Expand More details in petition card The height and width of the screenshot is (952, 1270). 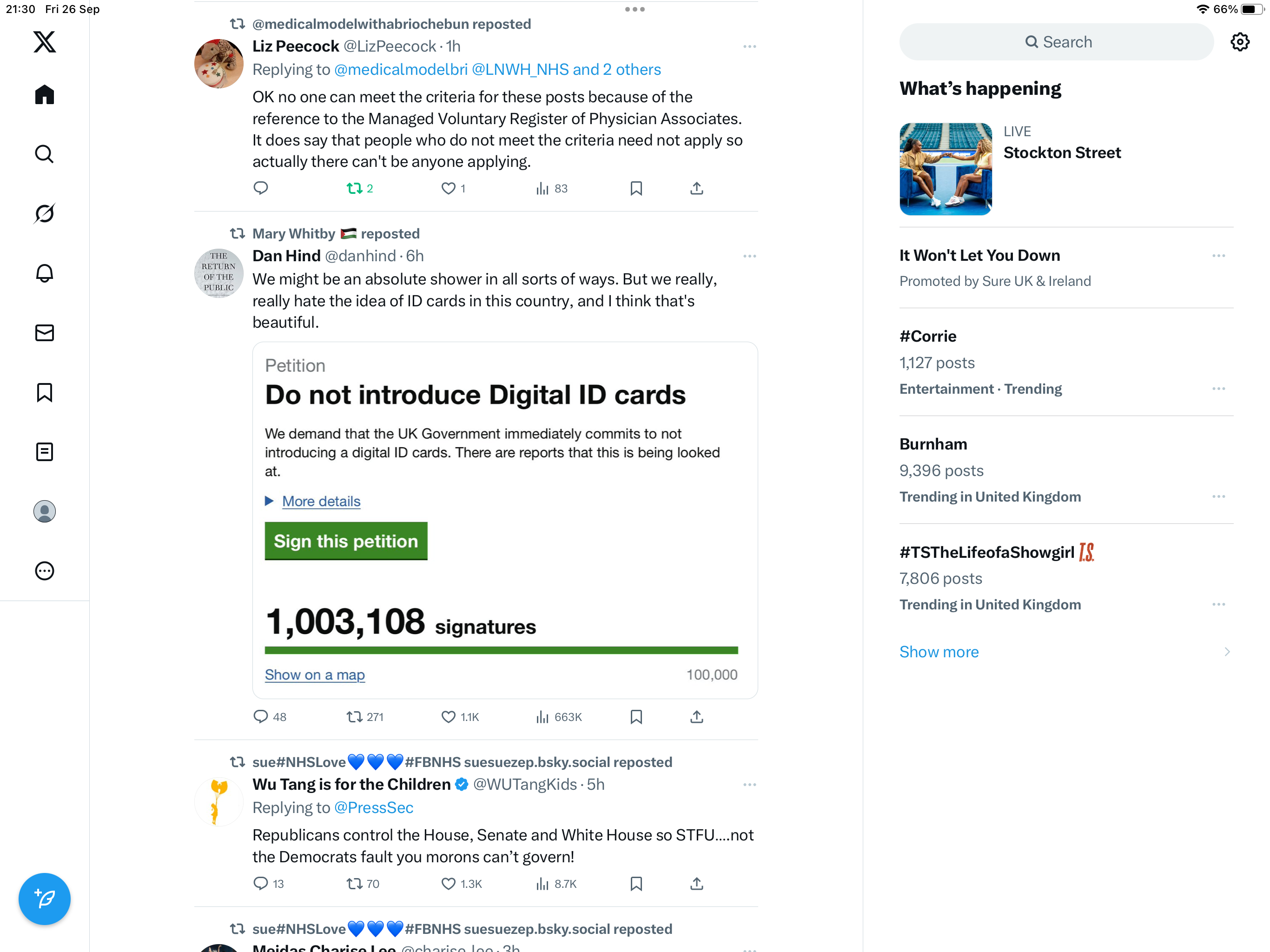(x=321, y=501)
